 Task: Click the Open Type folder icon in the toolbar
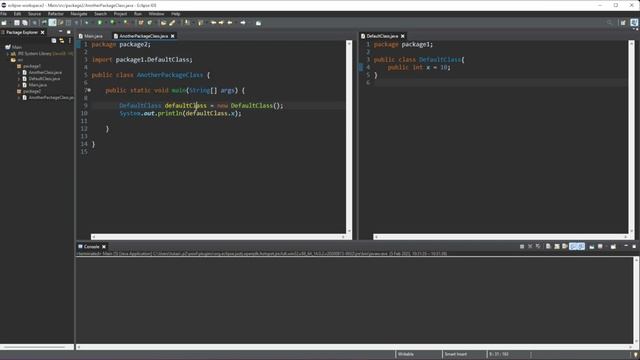[x=163, y=23]
